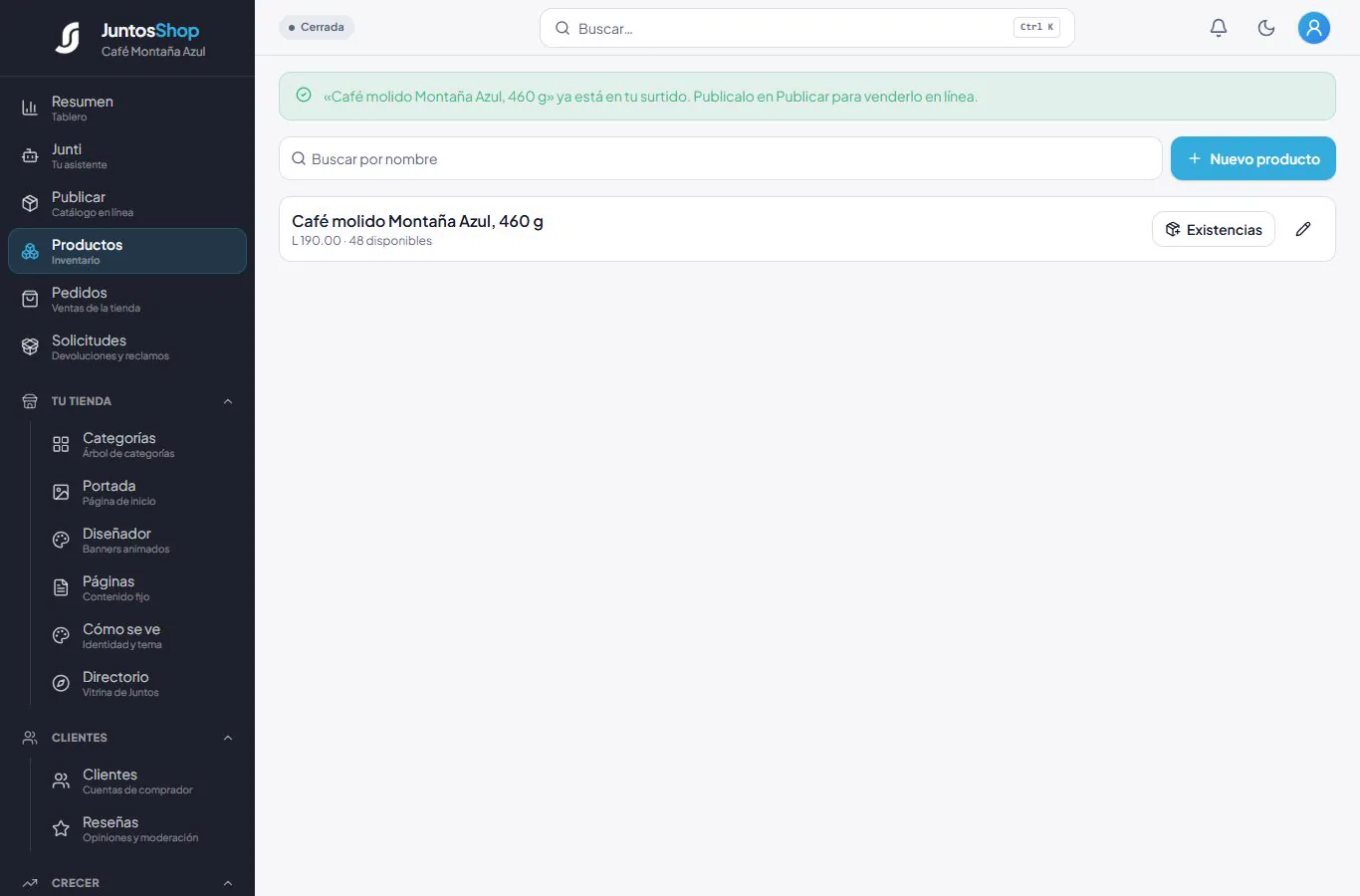Click the Publicar box icon
1360x896 pixels.
[x=30, y=203]
